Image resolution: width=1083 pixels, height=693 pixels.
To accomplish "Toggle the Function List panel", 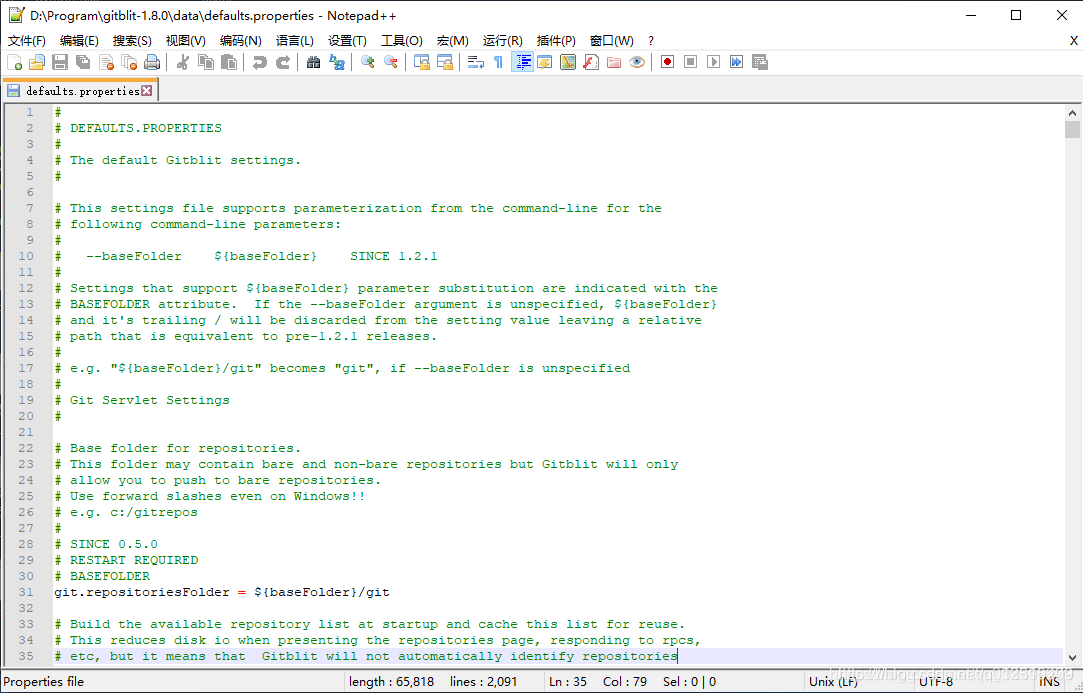I will 591,62.
